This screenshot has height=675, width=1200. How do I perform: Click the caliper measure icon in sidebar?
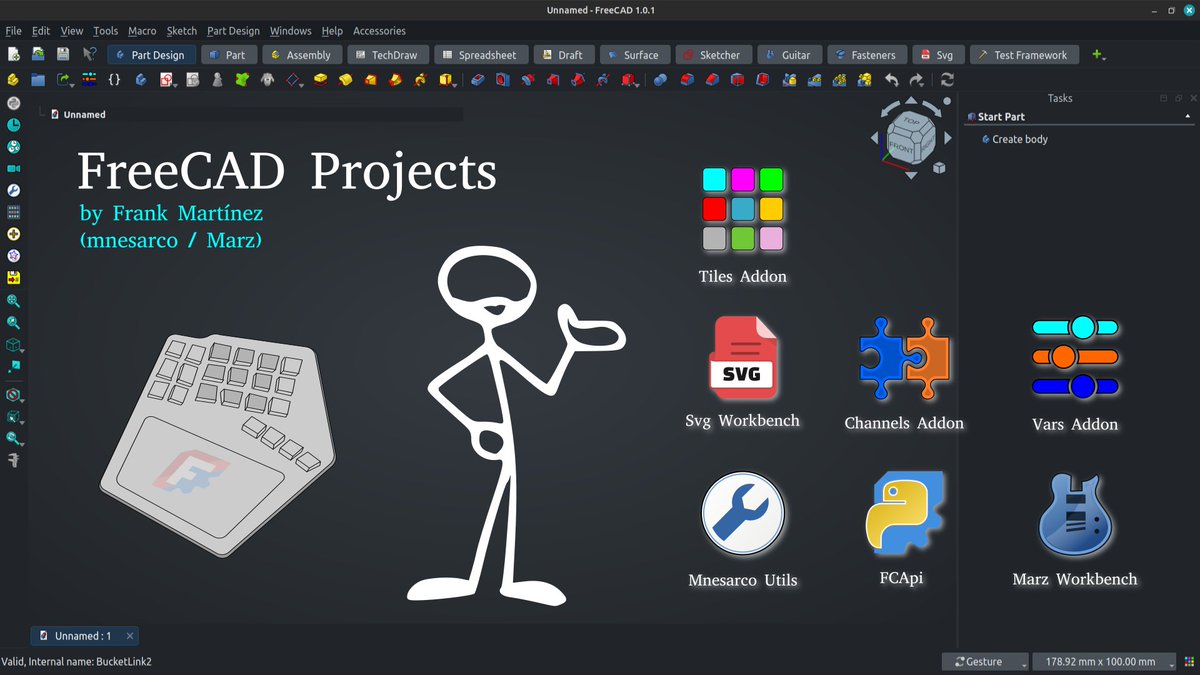pos(14,460)
